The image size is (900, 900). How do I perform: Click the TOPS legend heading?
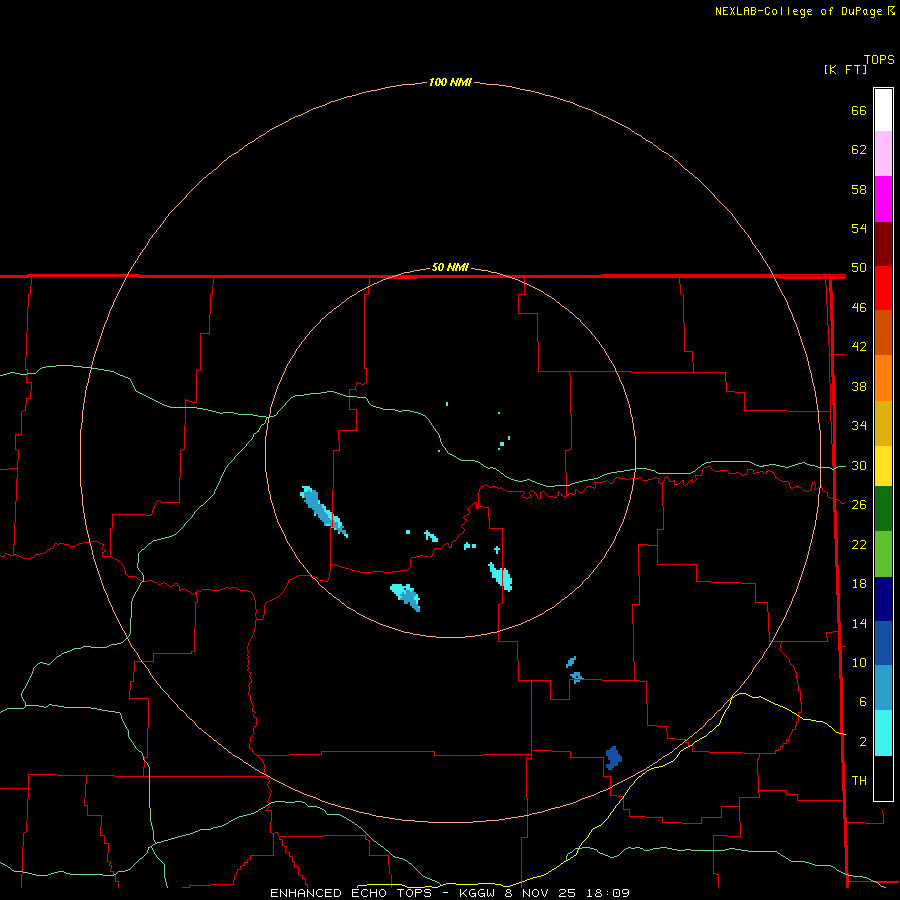[x=879, y=59]
